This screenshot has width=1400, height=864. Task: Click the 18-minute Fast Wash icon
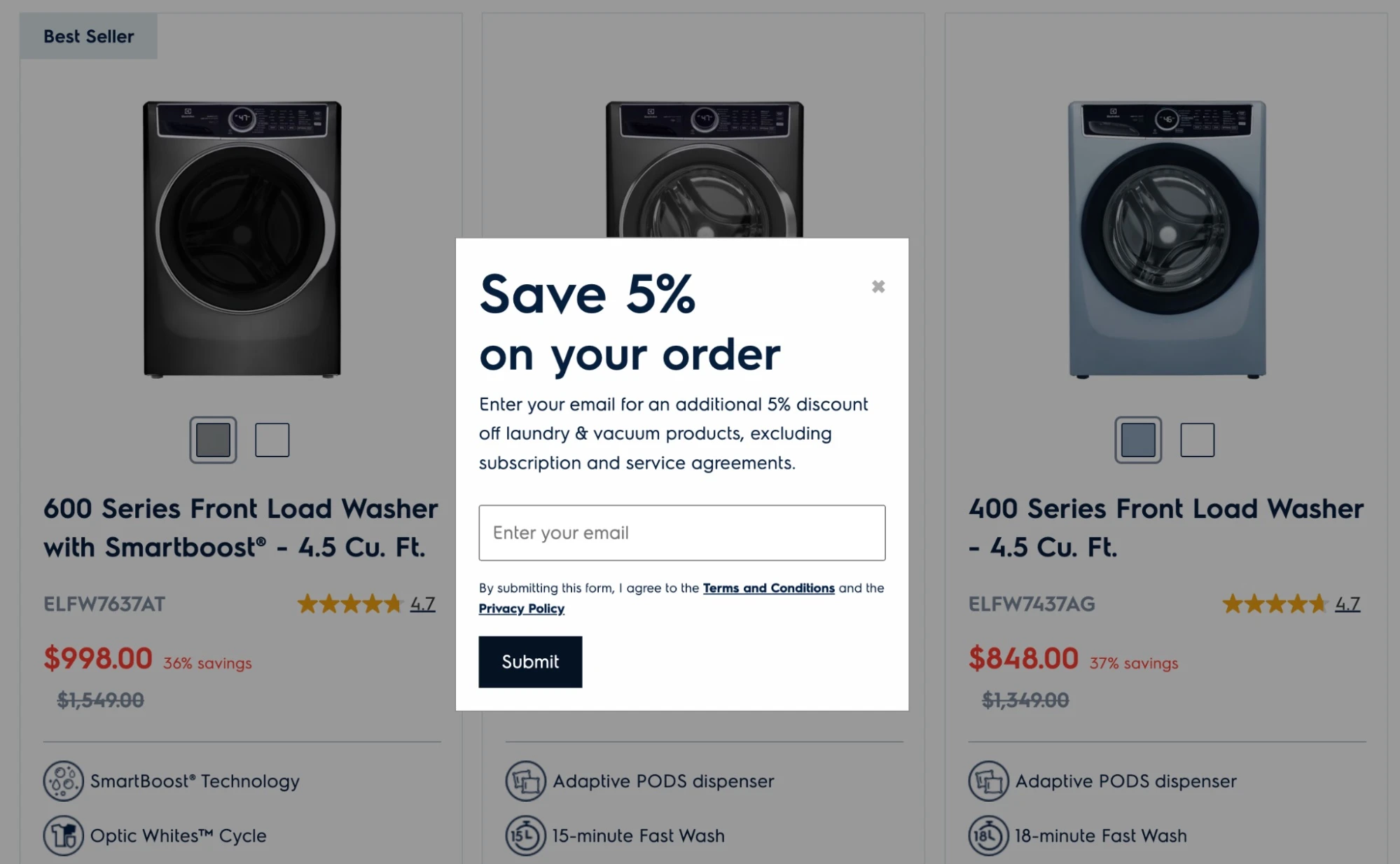pyautogui.click(x=988, y=835)
